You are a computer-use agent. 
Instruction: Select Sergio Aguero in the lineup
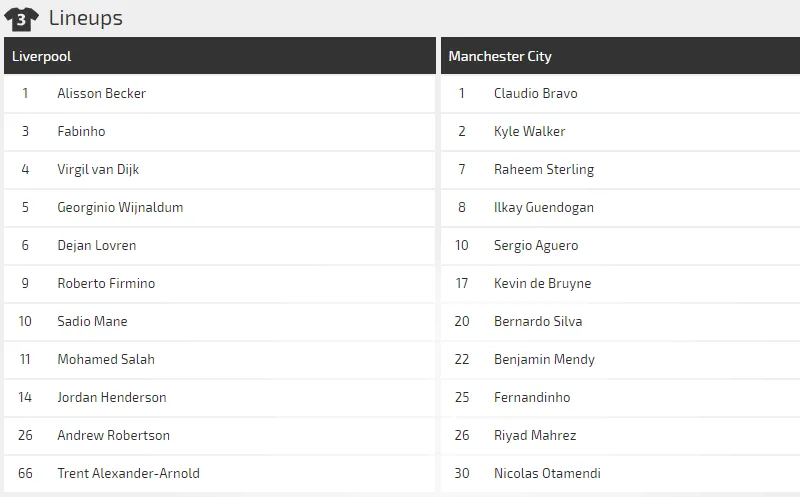(535, 245)
